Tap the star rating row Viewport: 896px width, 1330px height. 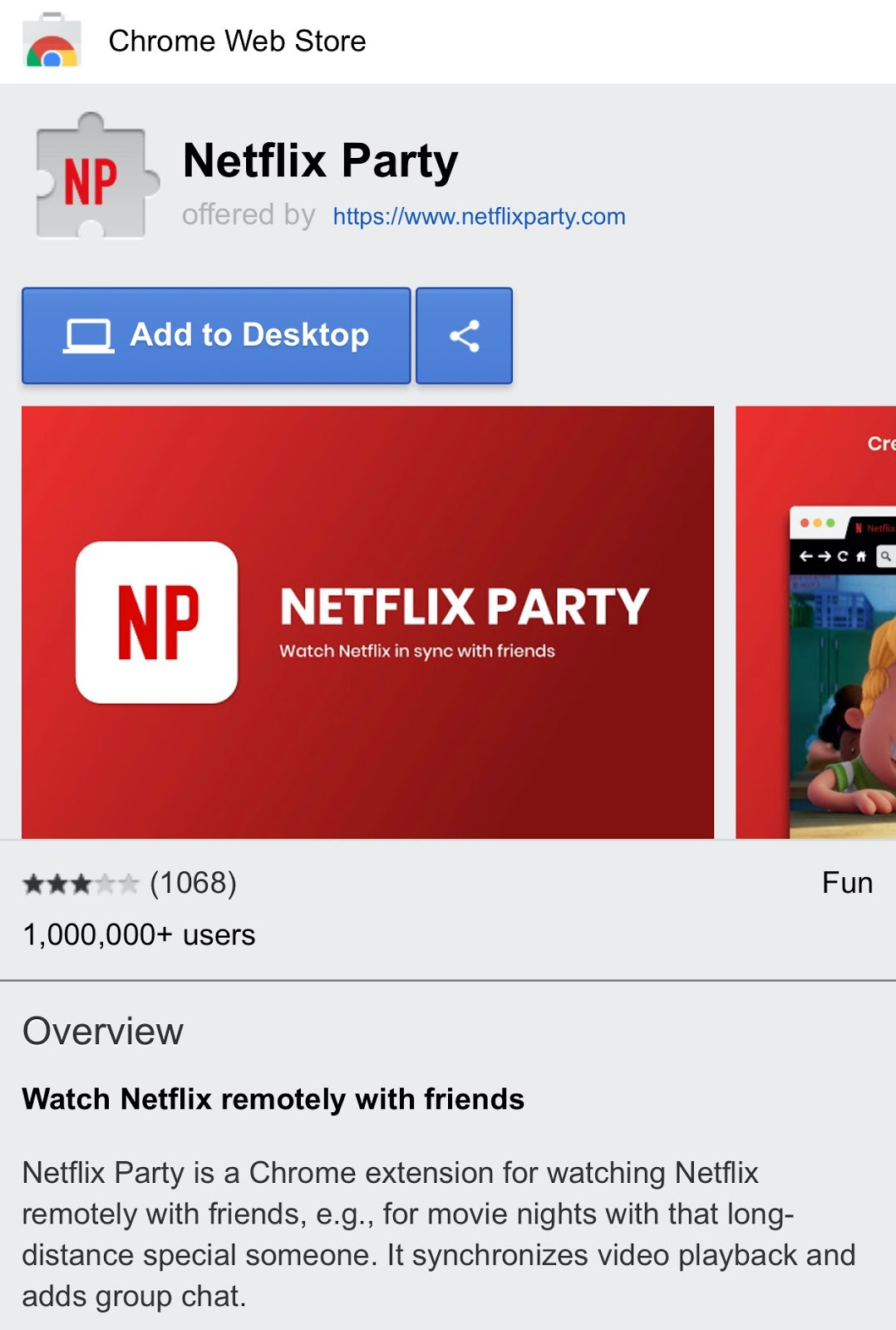pyautogui.click(x=80, y=884)
